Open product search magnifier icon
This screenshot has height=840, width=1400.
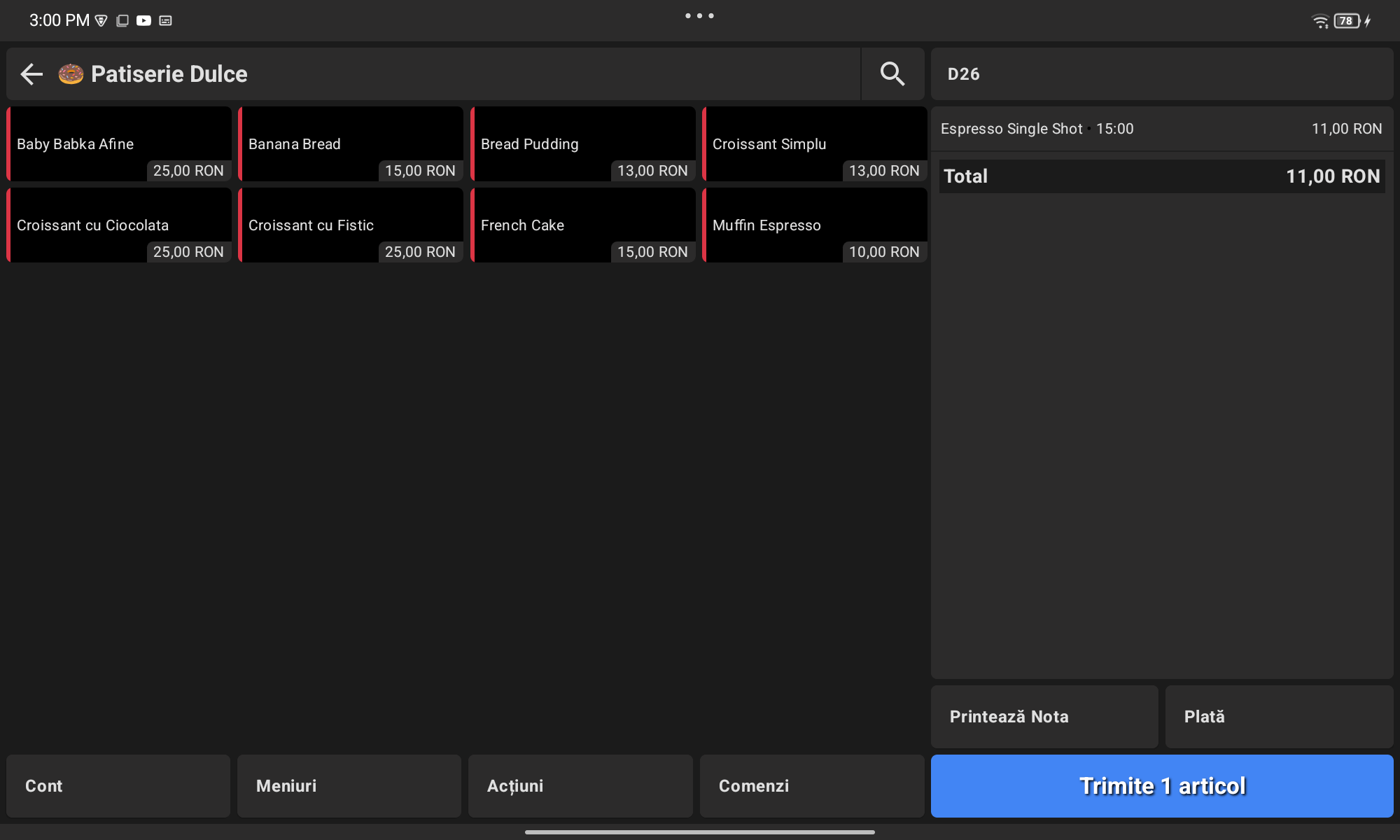pos(892,73)
